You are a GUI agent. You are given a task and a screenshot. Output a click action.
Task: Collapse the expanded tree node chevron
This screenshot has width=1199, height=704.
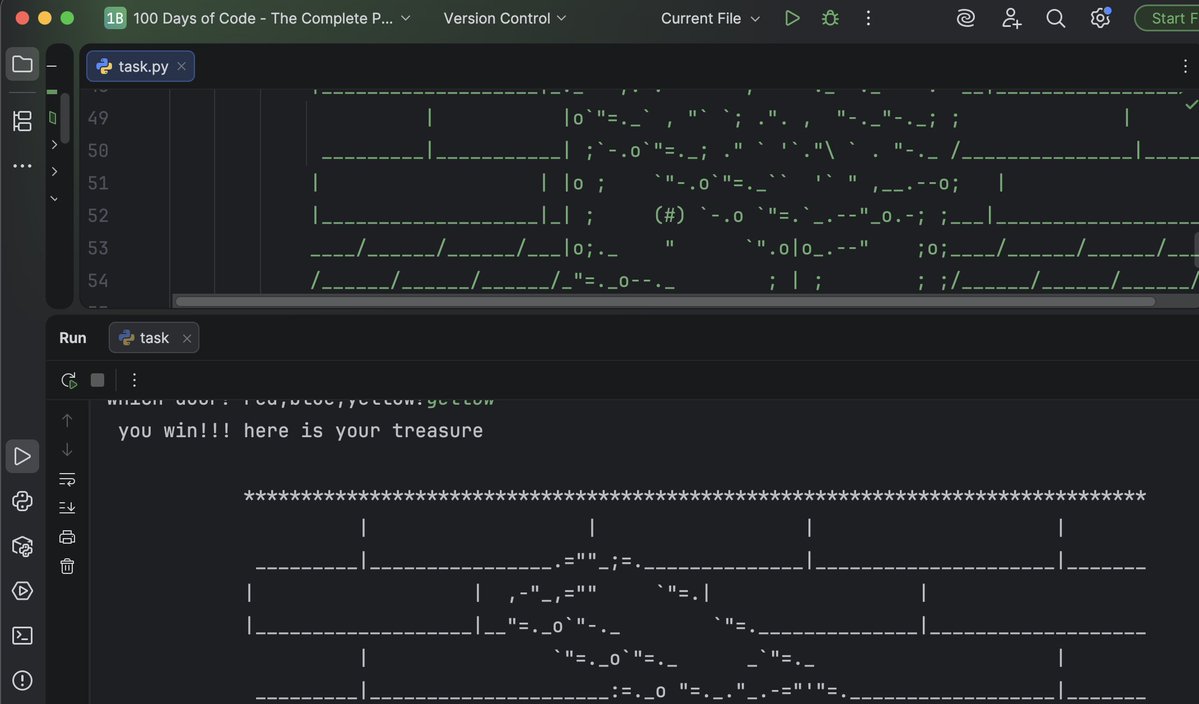54,199
